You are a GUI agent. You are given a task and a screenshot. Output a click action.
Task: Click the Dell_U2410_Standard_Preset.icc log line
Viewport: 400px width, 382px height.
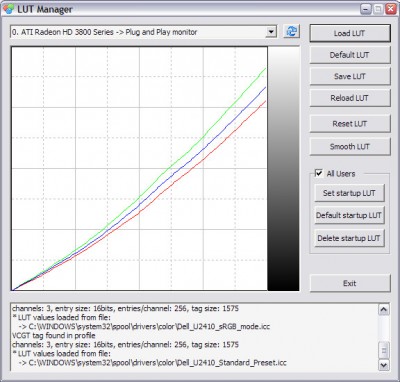pos(152,362)
